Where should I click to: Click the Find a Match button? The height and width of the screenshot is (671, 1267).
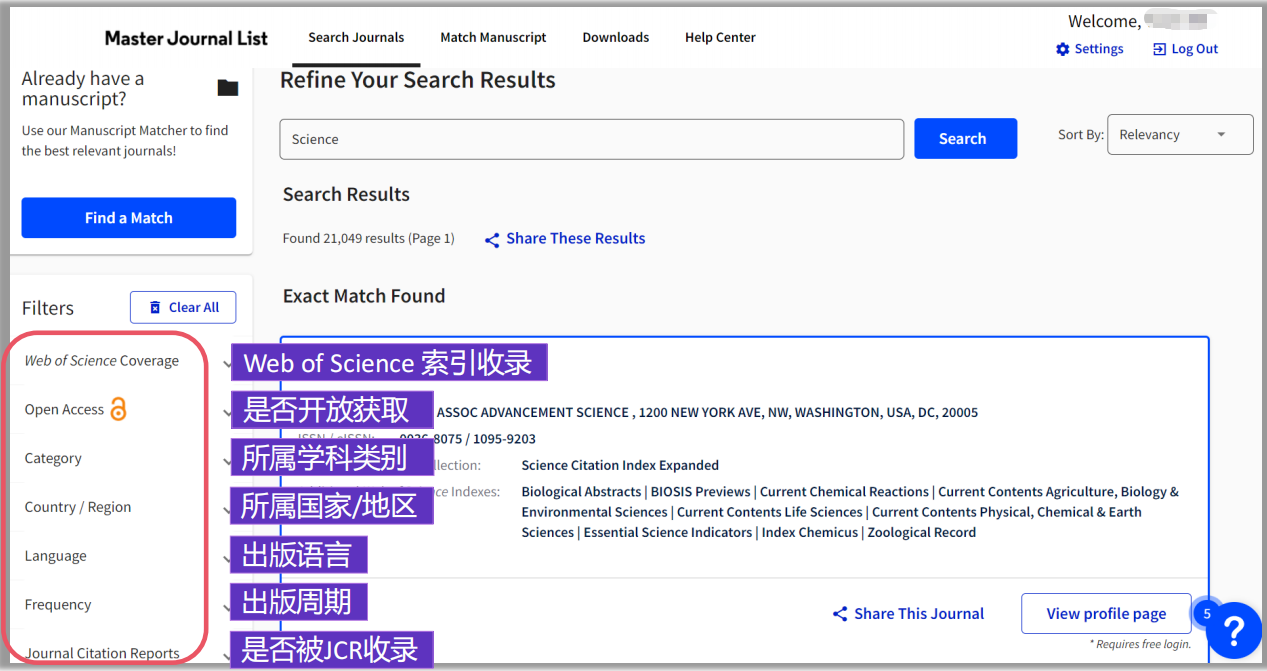click(129, 218)
